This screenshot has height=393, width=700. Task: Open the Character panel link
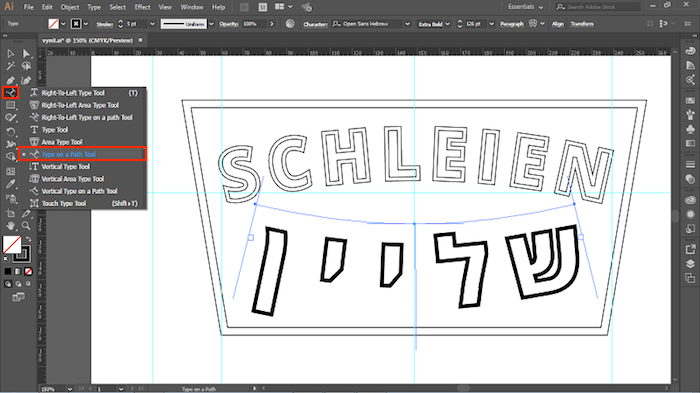[x=315, y=24]
